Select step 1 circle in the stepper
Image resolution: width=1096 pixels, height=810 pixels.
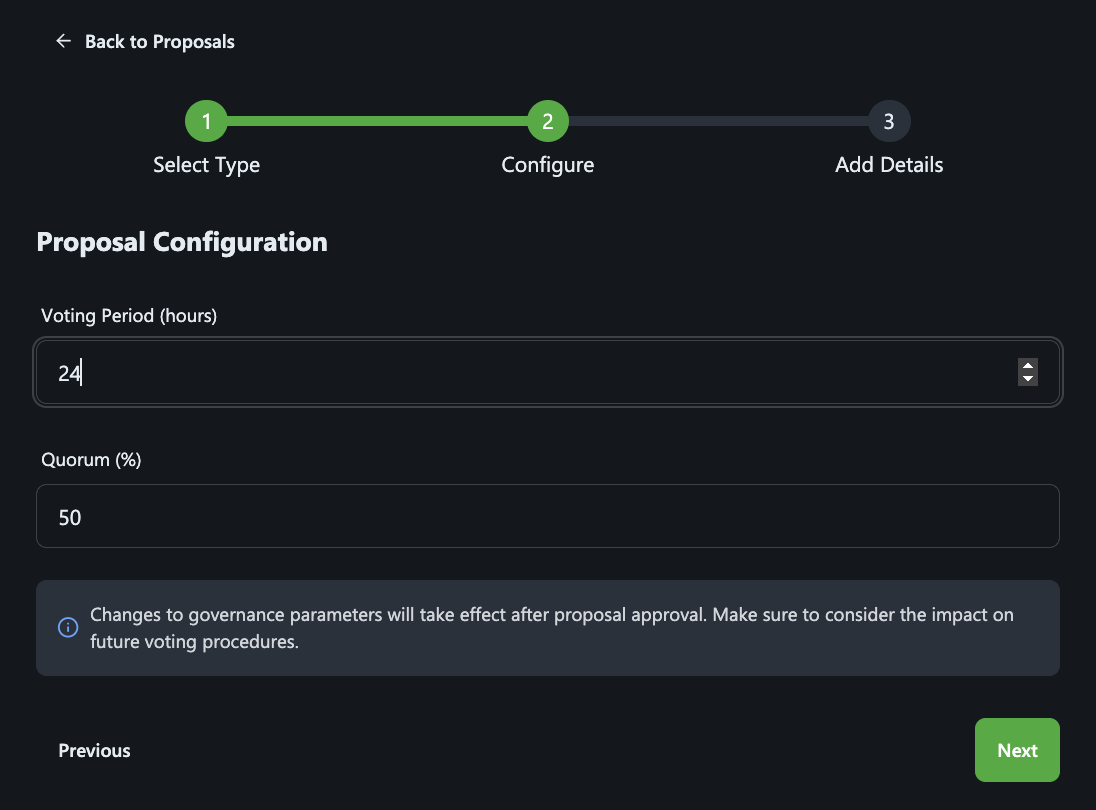(206, 122)
